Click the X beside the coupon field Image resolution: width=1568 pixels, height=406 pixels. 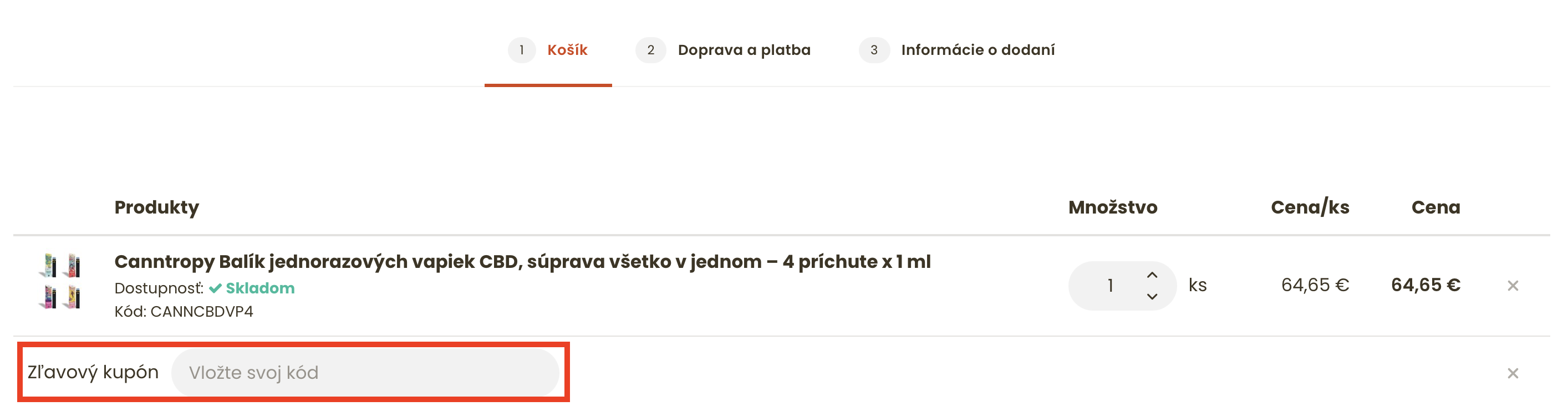[1512, 373]
